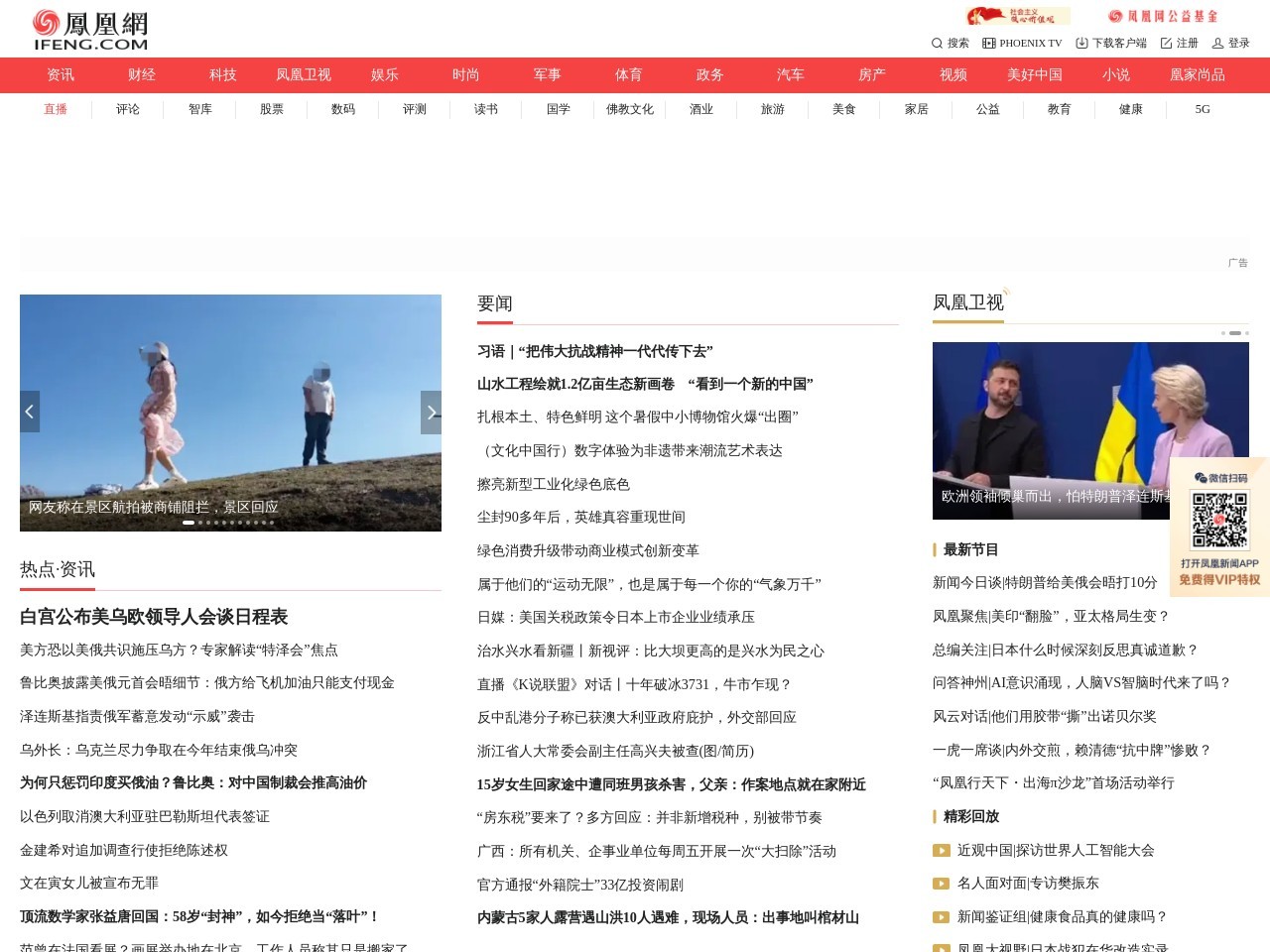1270x952 pixels.
Task: Play the 近观中国 video replay item
Action: [942, 850]
